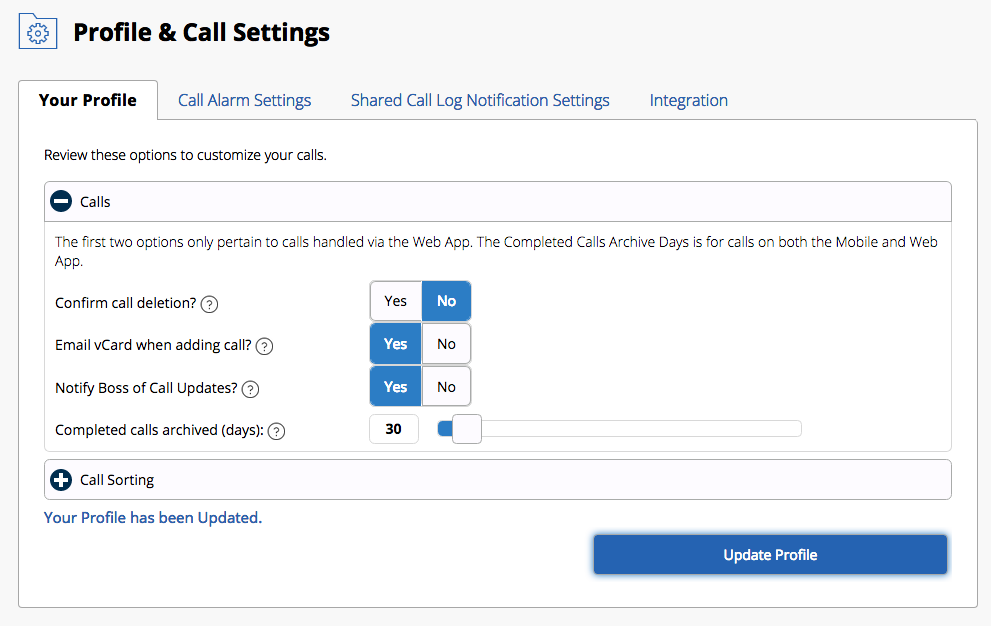Click the Update Profile button
991x626 pixels.
tap(770, 554)
